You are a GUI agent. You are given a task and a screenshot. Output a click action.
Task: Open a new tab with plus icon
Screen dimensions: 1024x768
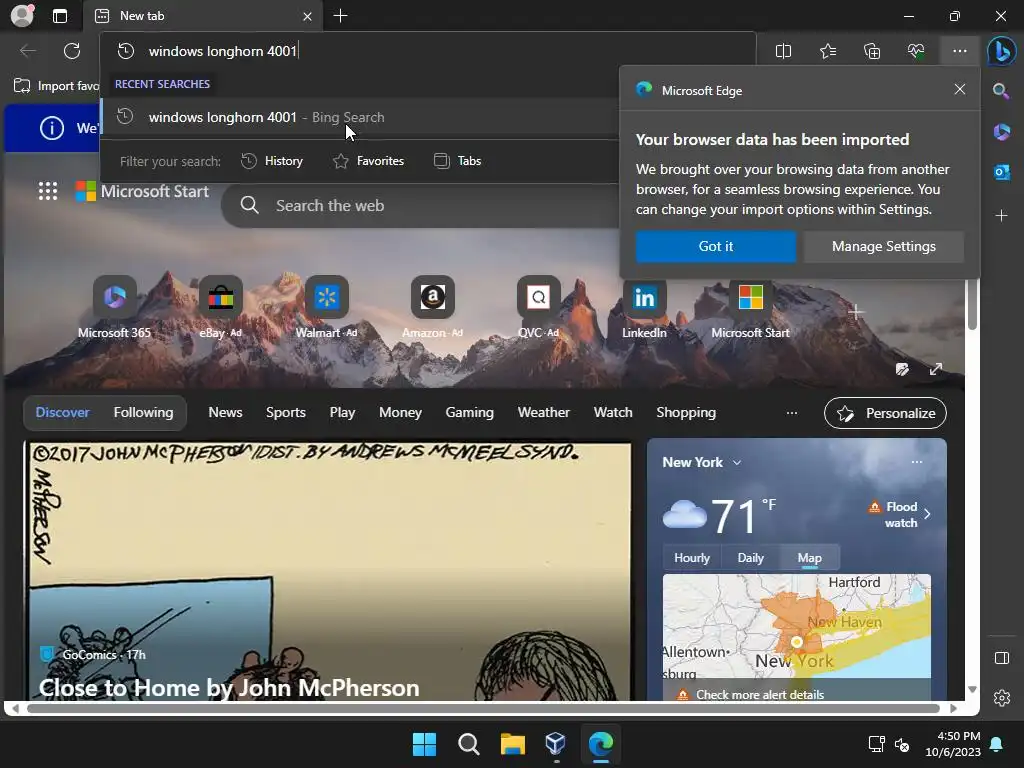point(340,16)
